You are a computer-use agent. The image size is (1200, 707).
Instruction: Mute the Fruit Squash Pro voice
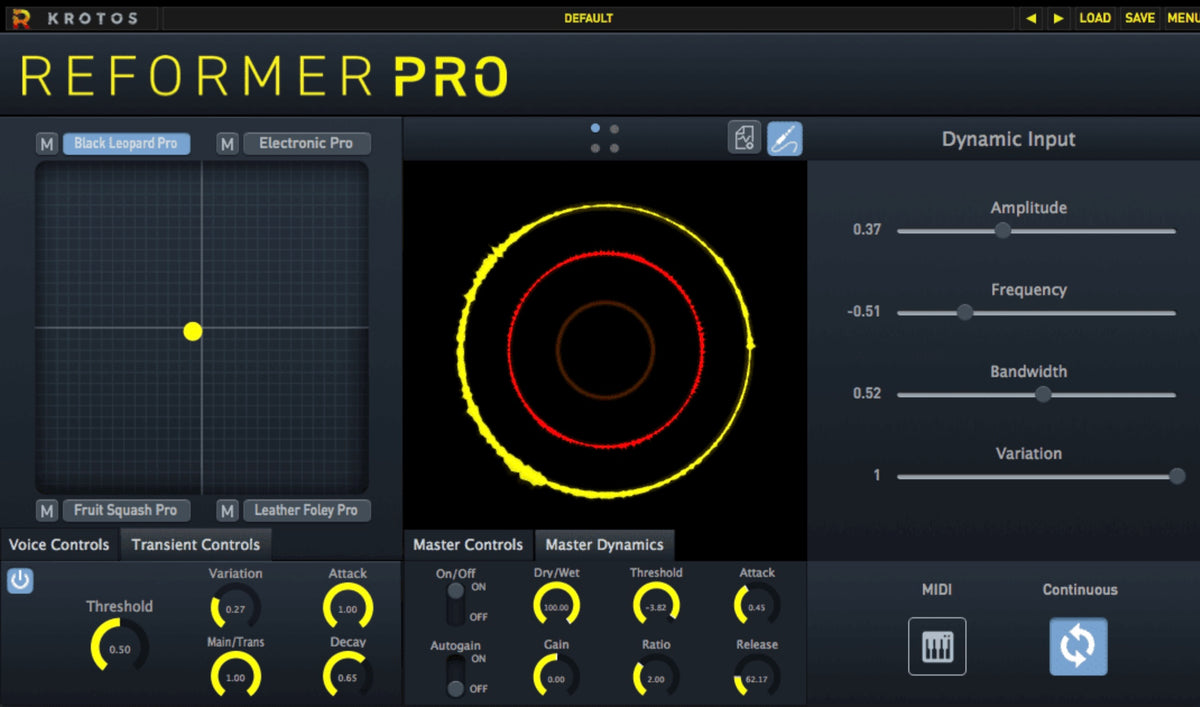[46, 510]
